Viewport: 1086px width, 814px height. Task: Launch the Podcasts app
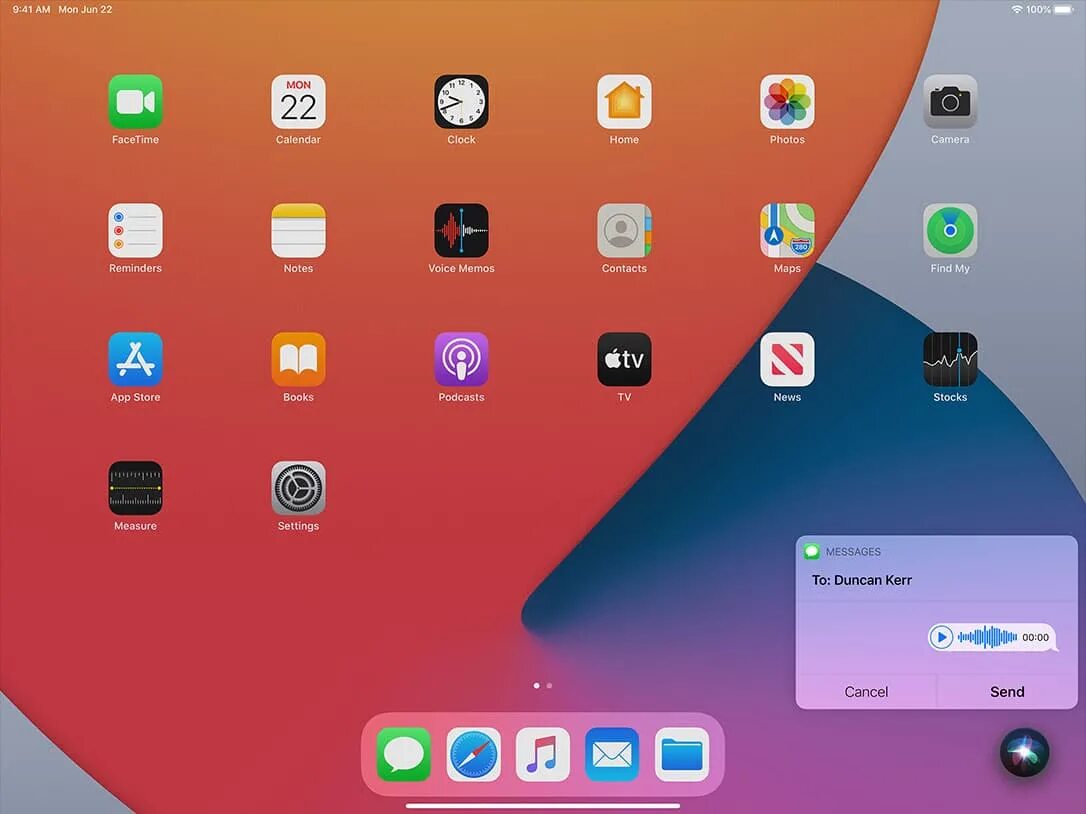point(461,360)
